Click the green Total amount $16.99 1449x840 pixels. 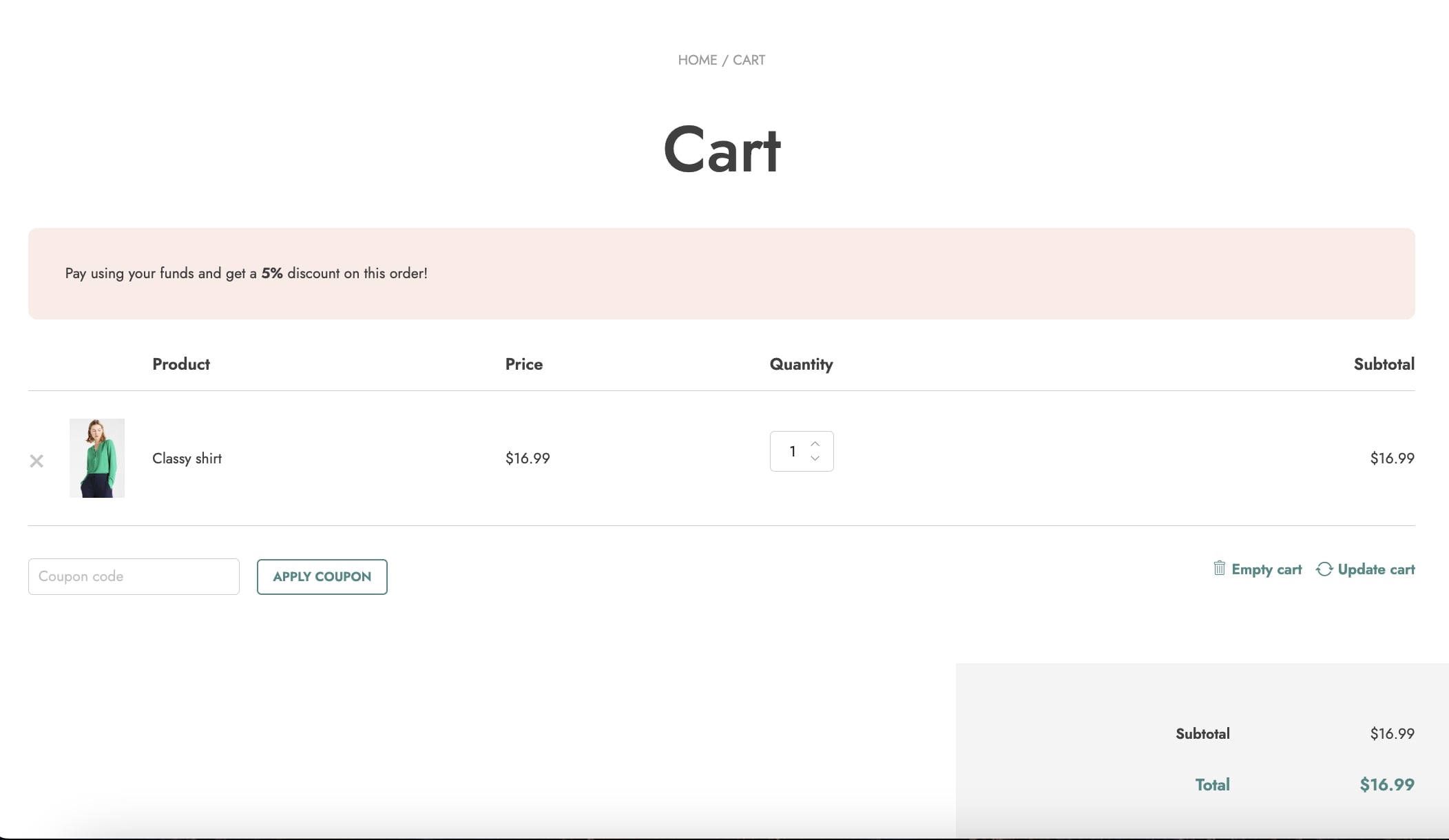[1386, 784]
